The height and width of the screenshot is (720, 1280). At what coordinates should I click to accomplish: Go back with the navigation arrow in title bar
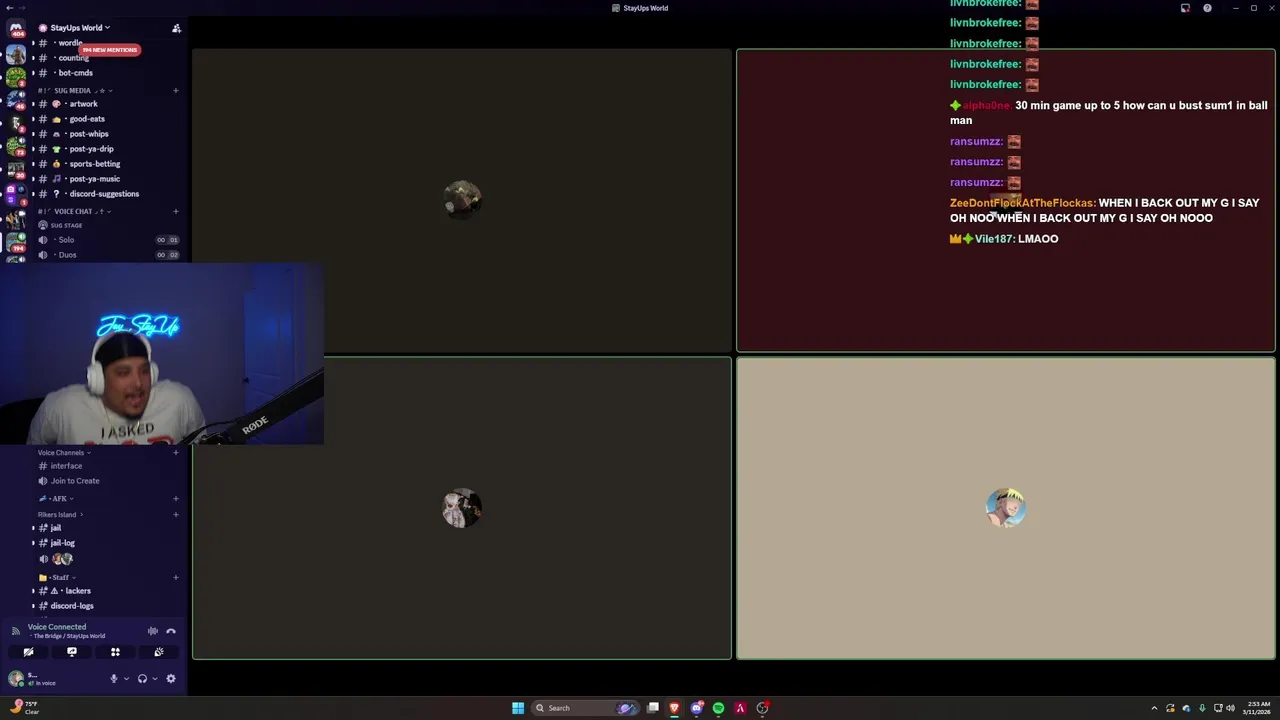point(9,8)
